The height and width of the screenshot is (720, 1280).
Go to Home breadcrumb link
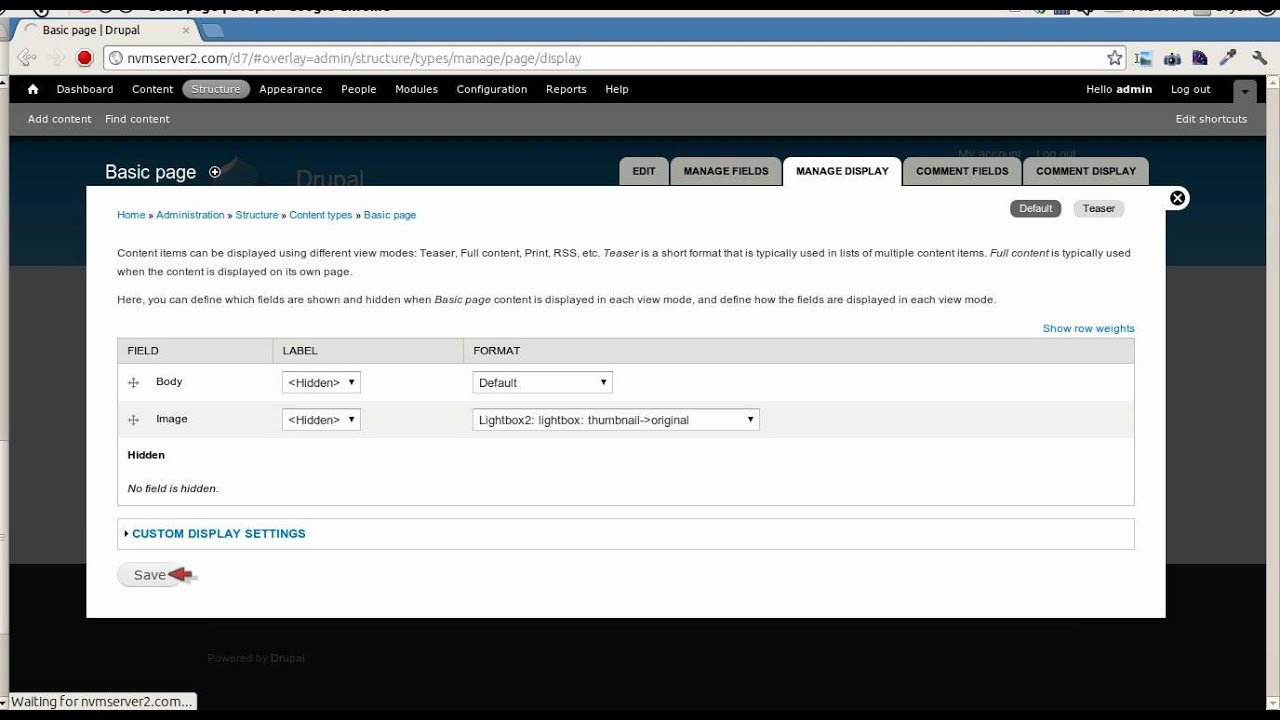point(131,215)
